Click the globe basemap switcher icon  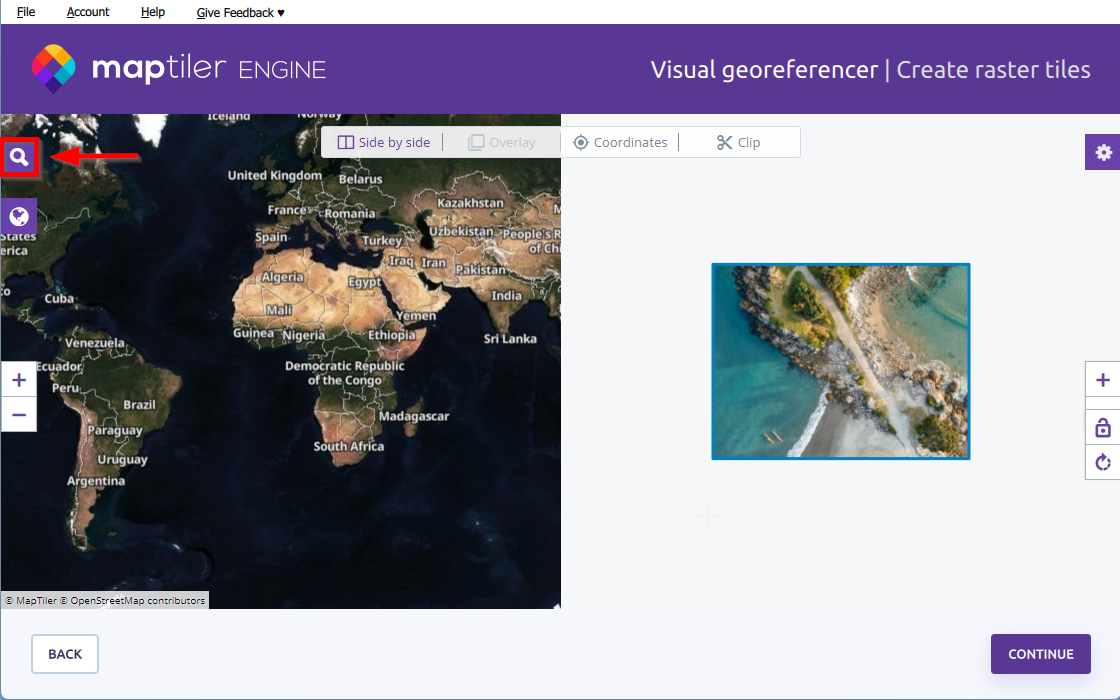[19, 215]
